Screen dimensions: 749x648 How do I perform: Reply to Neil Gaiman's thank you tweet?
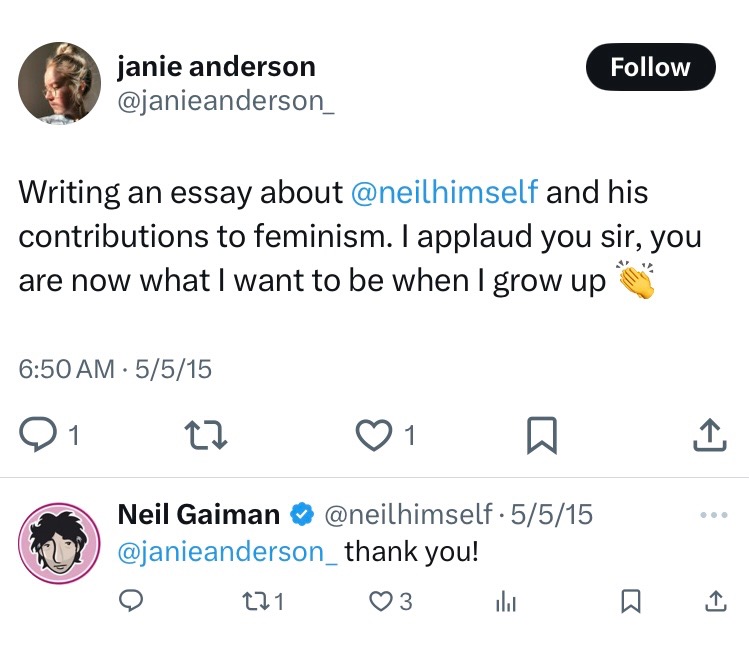[132, 601]
